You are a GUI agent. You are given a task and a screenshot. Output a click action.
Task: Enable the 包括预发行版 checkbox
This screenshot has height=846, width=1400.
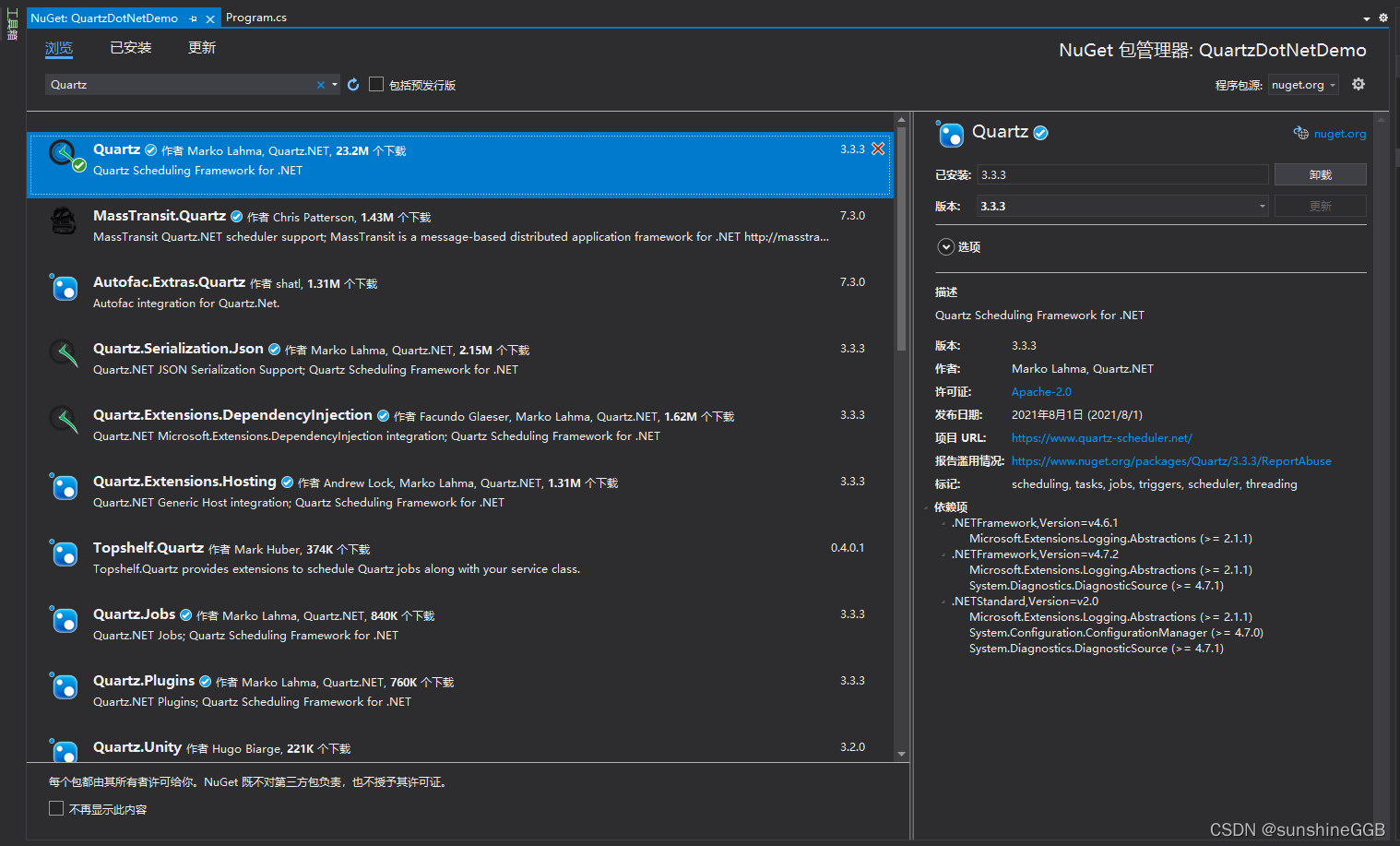coord(376,84)
